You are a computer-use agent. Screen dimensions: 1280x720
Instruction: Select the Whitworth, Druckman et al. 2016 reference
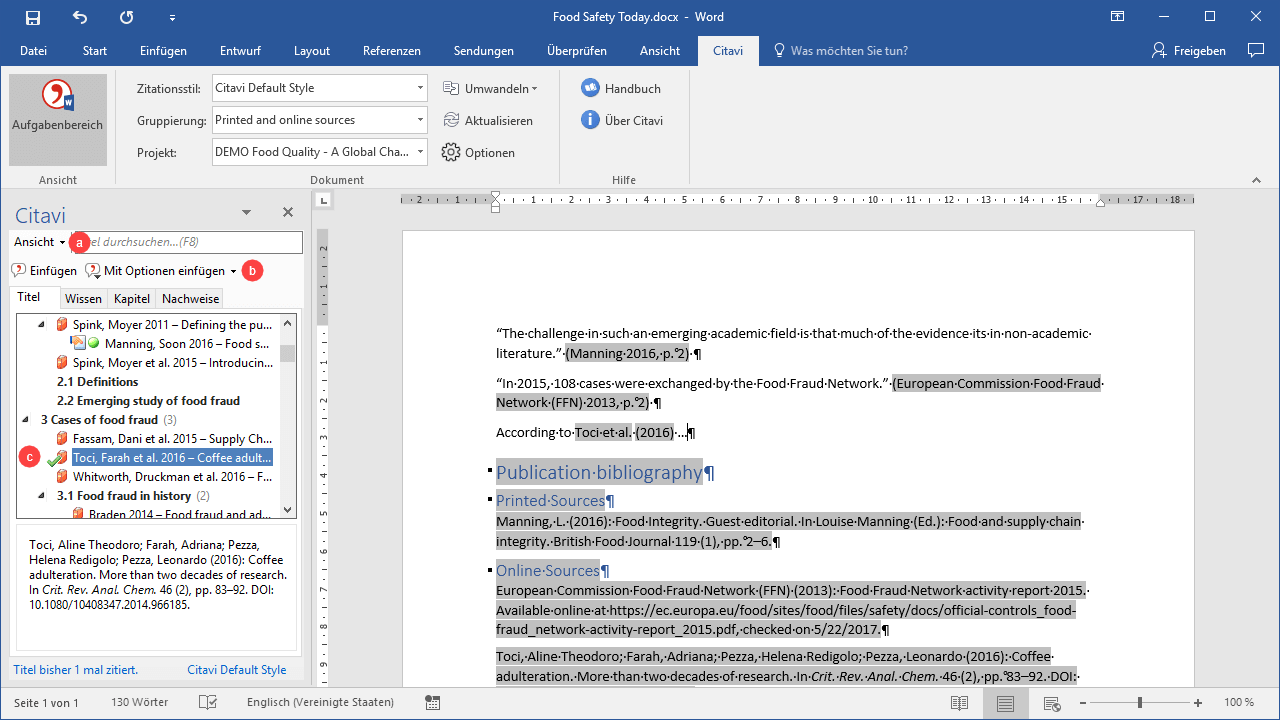pyautogui.click(x=172, y=477)
